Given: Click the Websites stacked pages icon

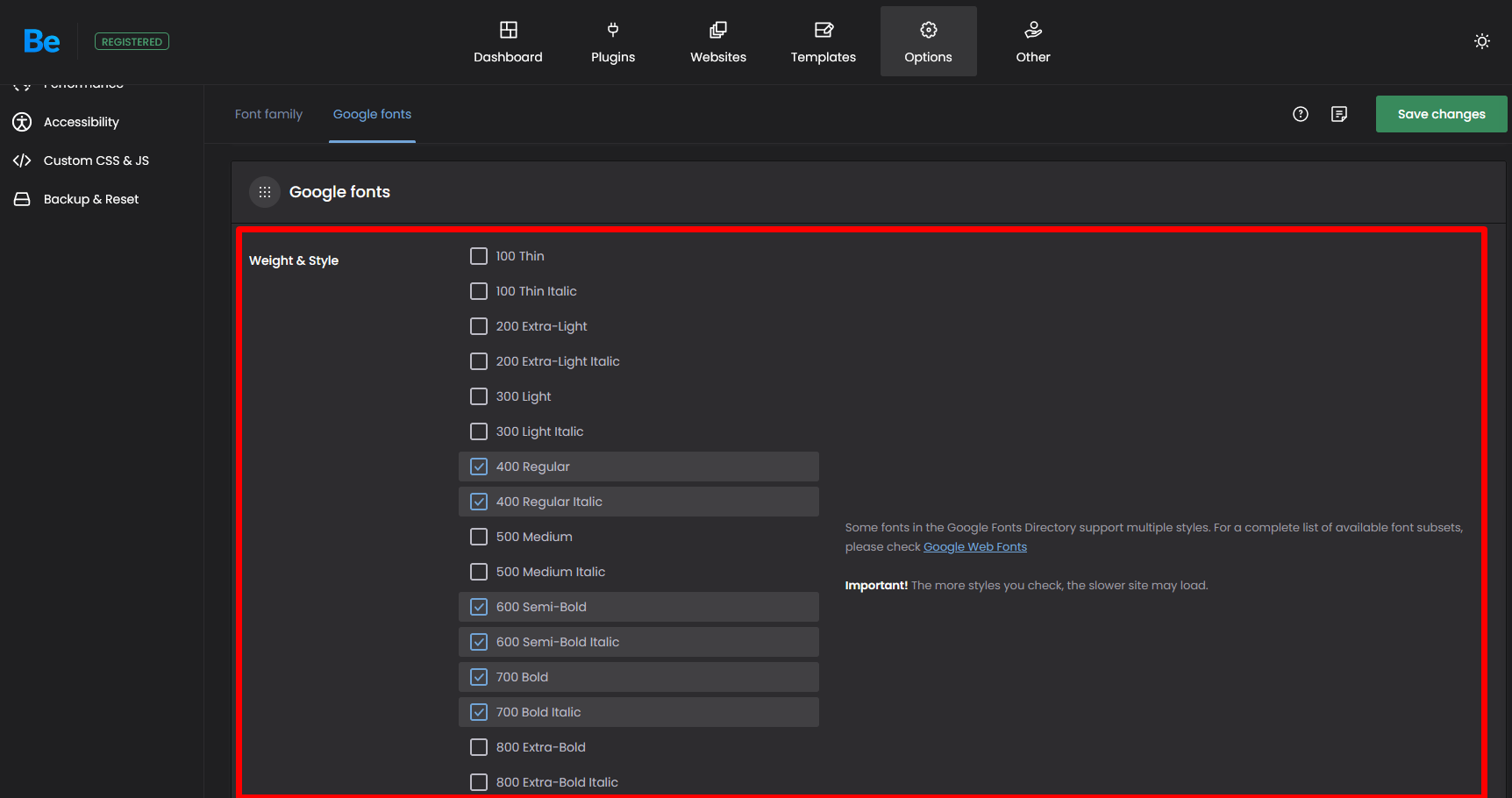Looking at the screenshot, I should pos(718,30).
